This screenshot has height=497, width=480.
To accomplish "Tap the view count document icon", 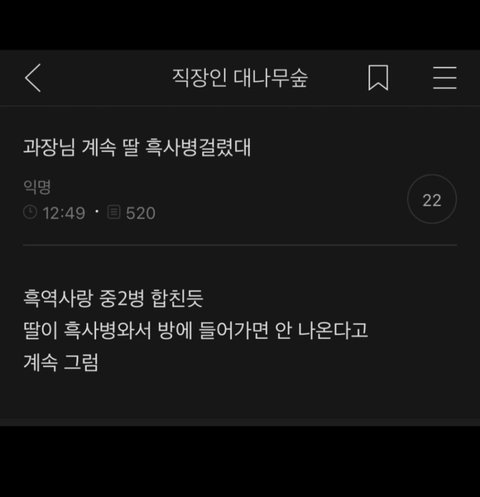I will pyautogui.click(x=114, y=212).
